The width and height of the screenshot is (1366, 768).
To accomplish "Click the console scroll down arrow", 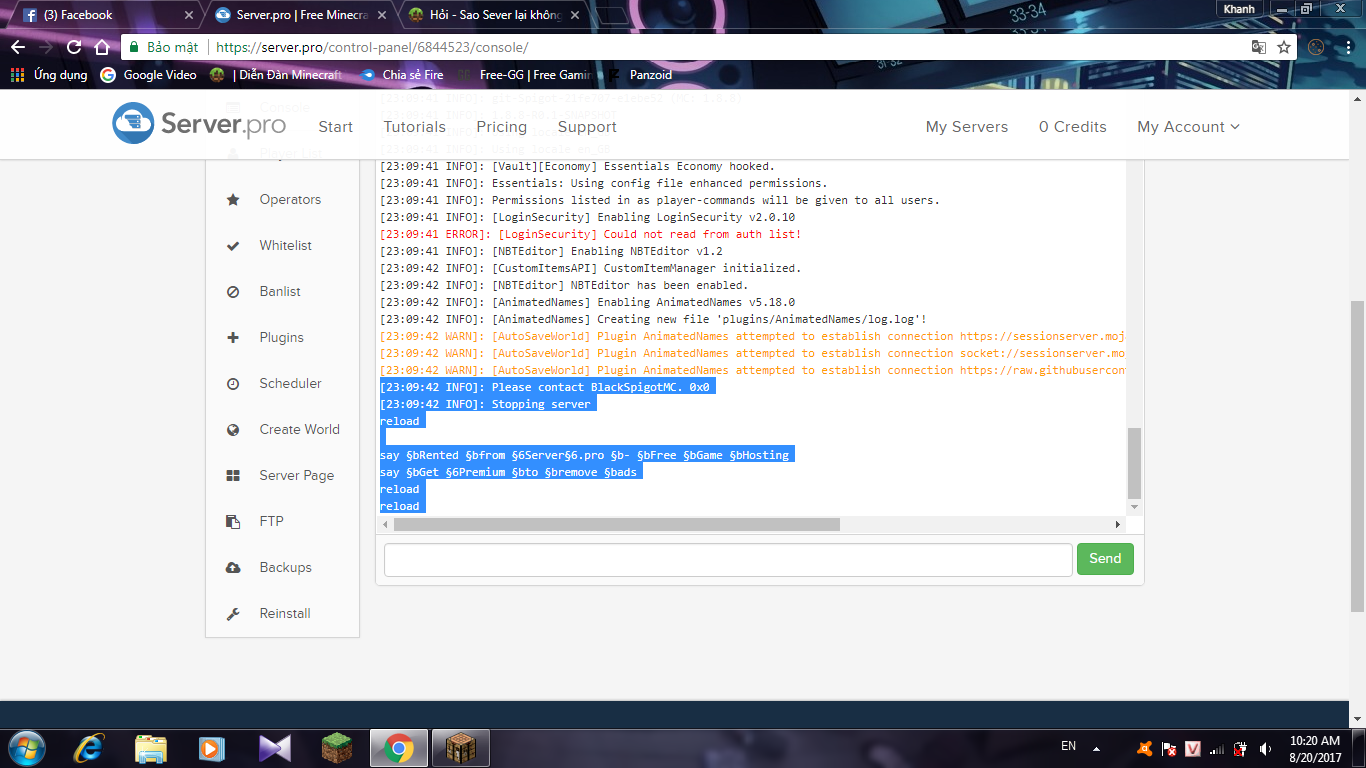I will tap(1134, 507).
